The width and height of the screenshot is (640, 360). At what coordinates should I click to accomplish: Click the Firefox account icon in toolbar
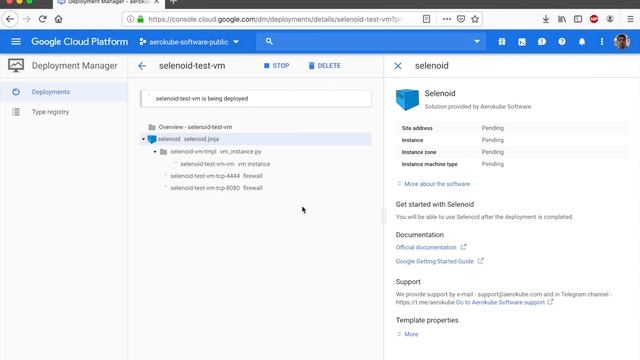click(x=610, y=19)
